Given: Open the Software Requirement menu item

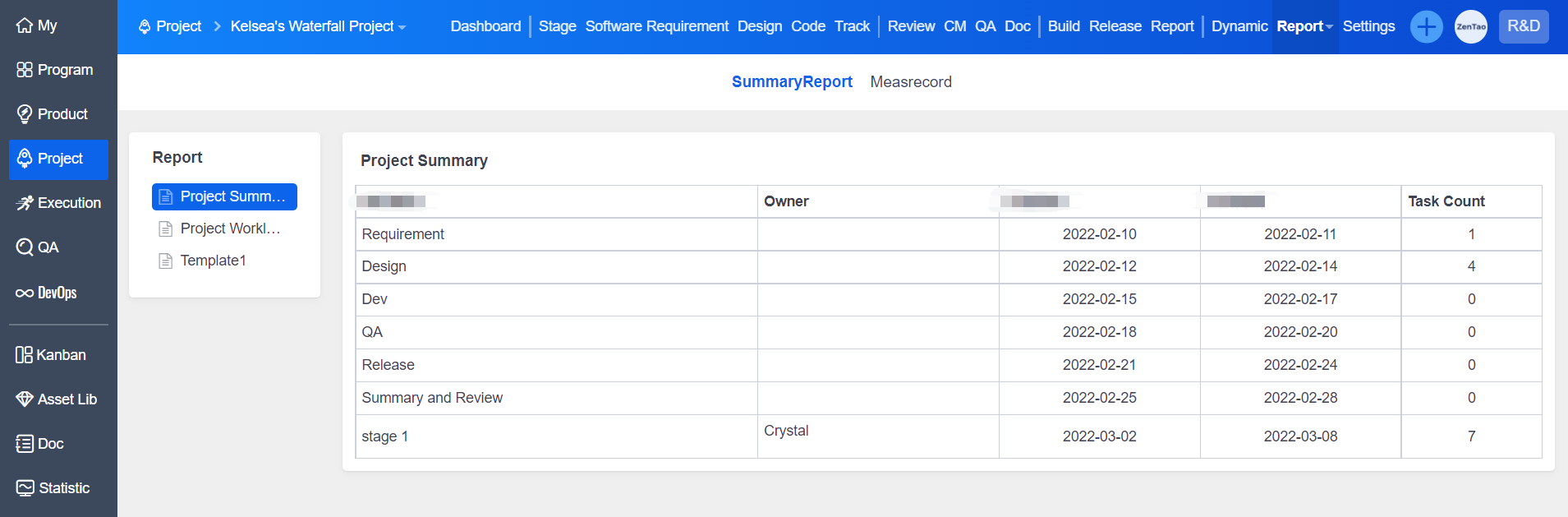Looking at the screenshot, I should click(656, 26).
